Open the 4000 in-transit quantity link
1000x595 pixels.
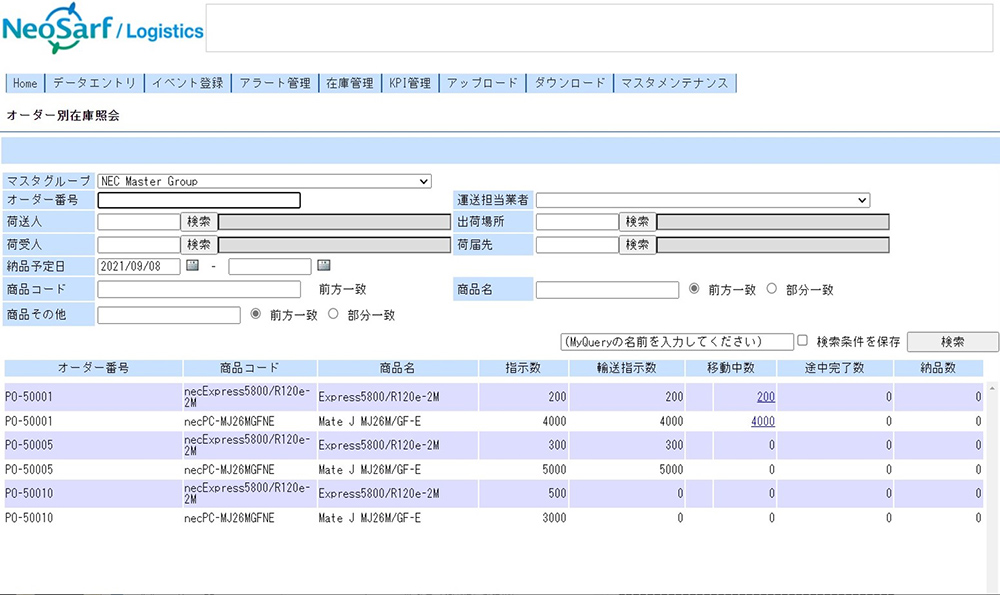coord(762,421)
